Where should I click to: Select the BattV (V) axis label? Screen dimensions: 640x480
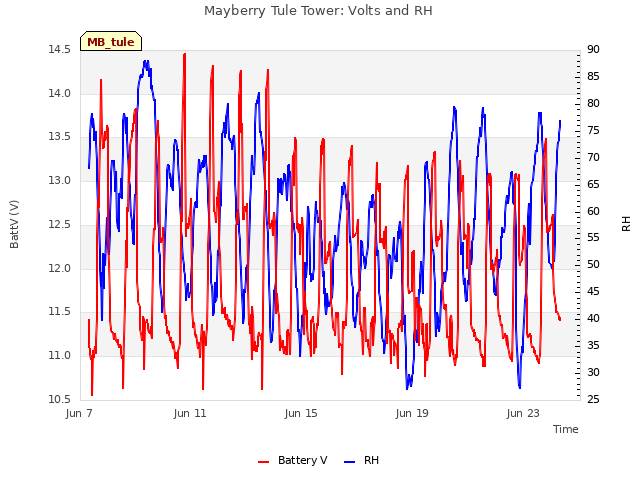(x=14, y=224)
